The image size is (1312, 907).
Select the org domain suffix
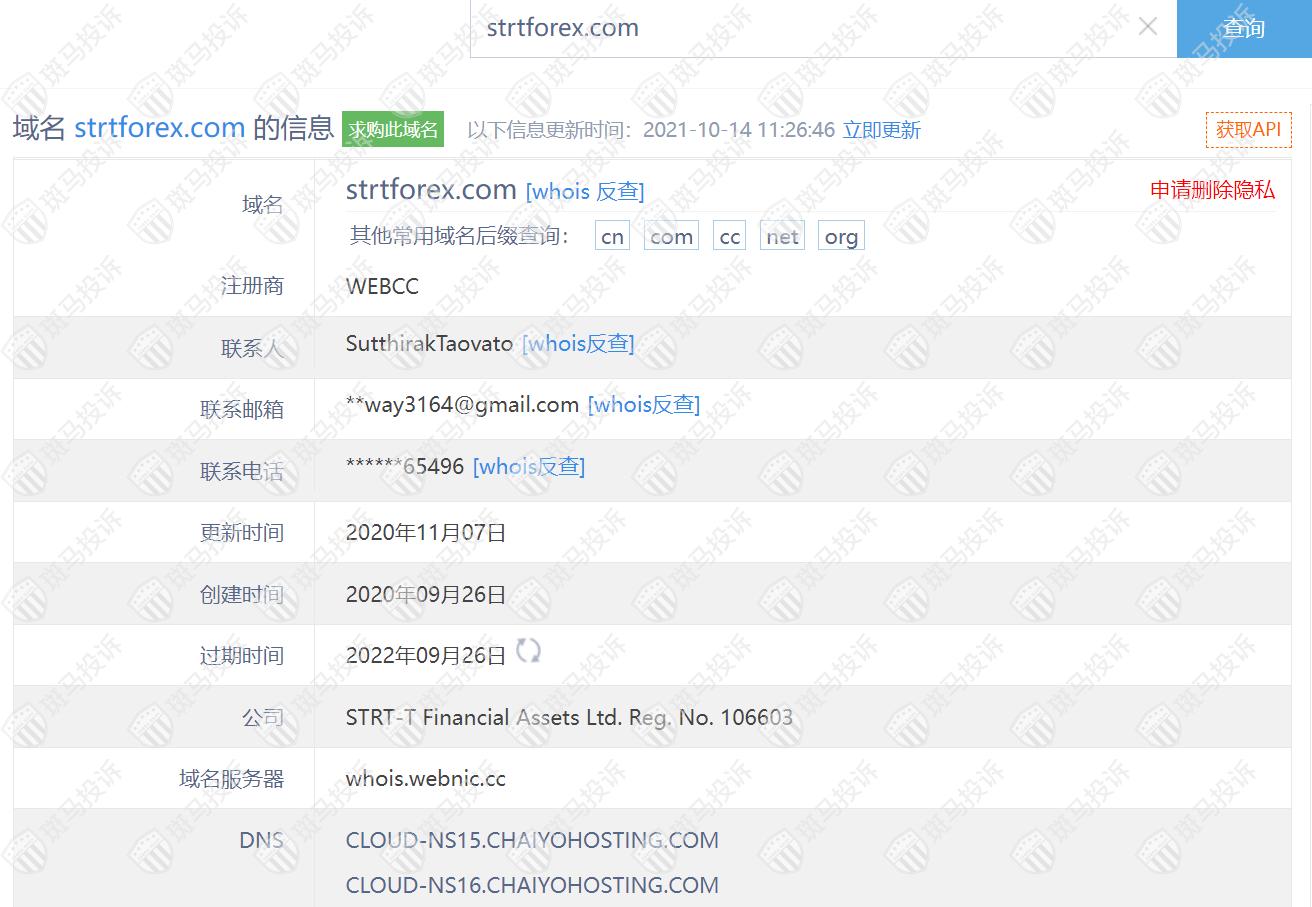click(x=841, y=237)
